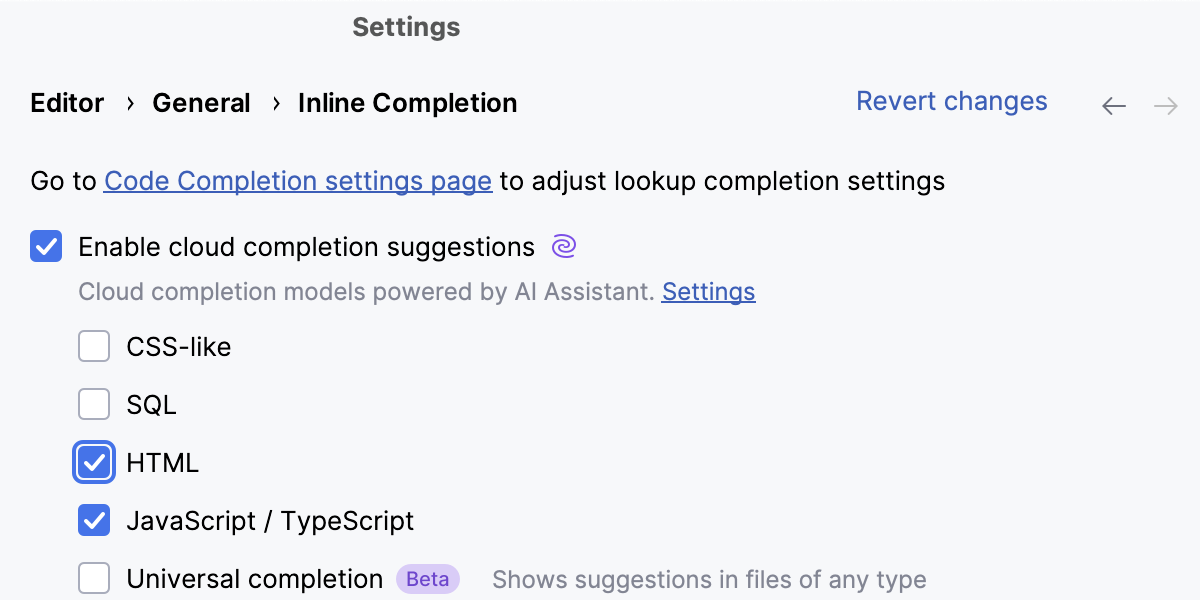Viewport: 1200px width, 600px height.
Task: Disable JavaScript / TypeScript completion
Action: 93,520
